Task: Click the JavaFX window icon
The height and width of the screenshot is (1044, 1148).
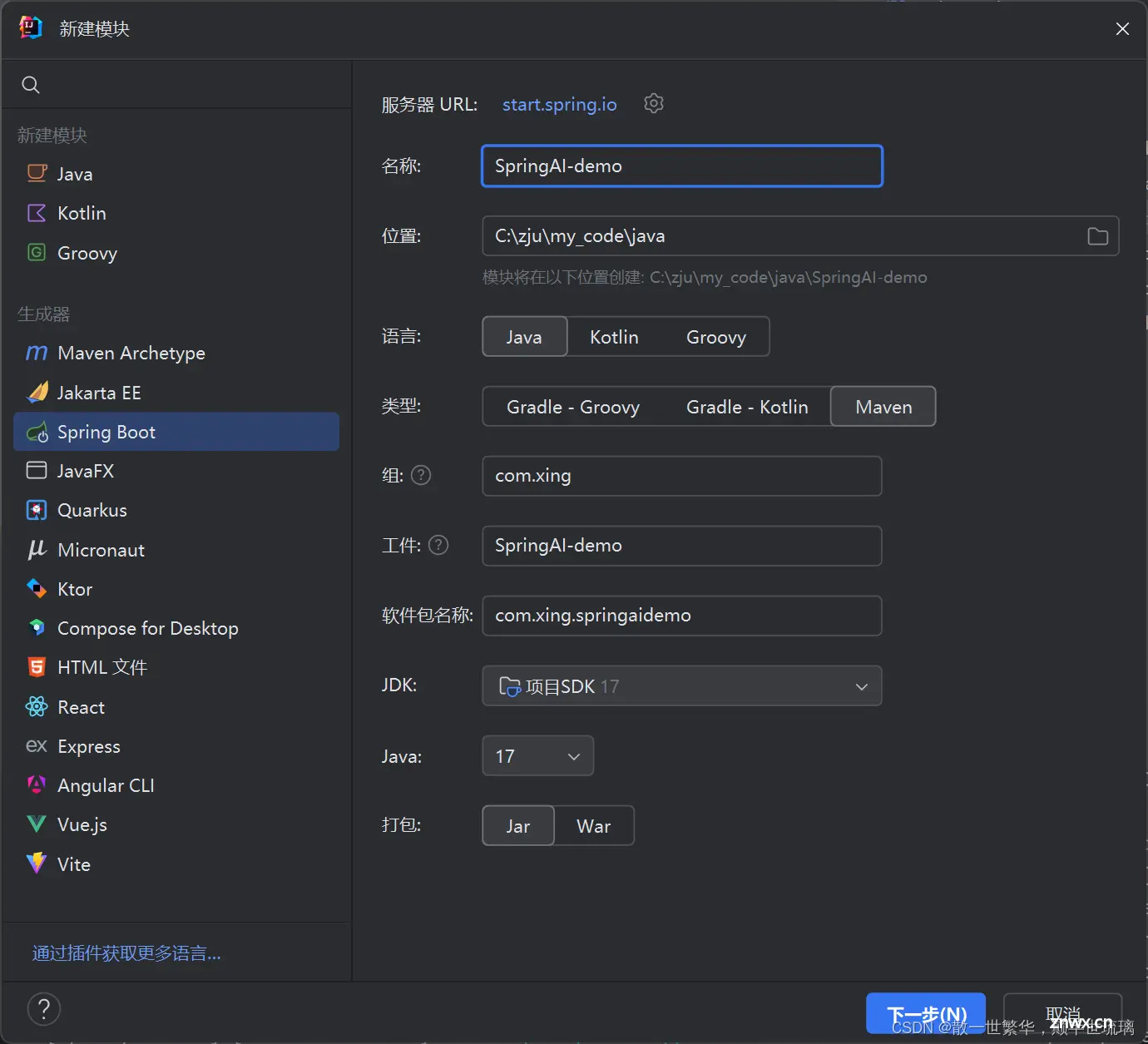Action: (x=37, y=470)
